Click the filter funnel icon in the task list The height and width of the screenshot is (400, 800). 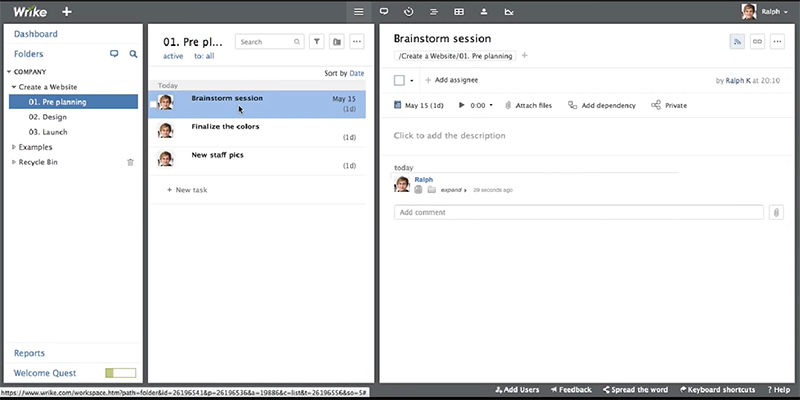click(316, 42)
